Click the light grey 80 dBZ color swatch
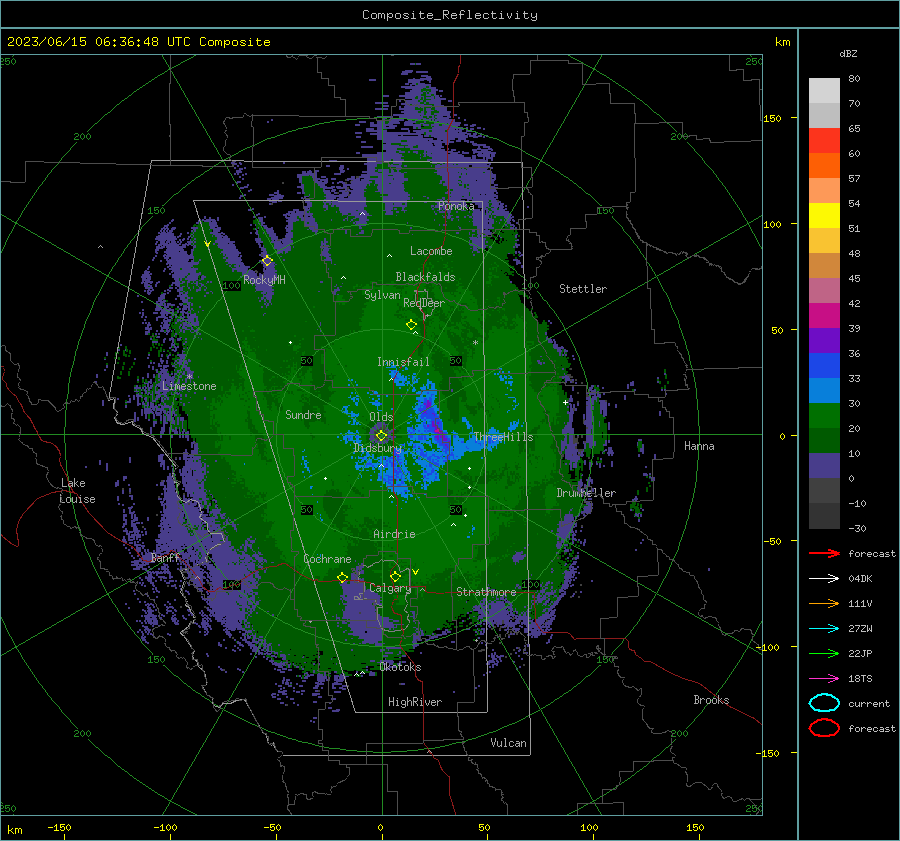 (x=824, y=90)
